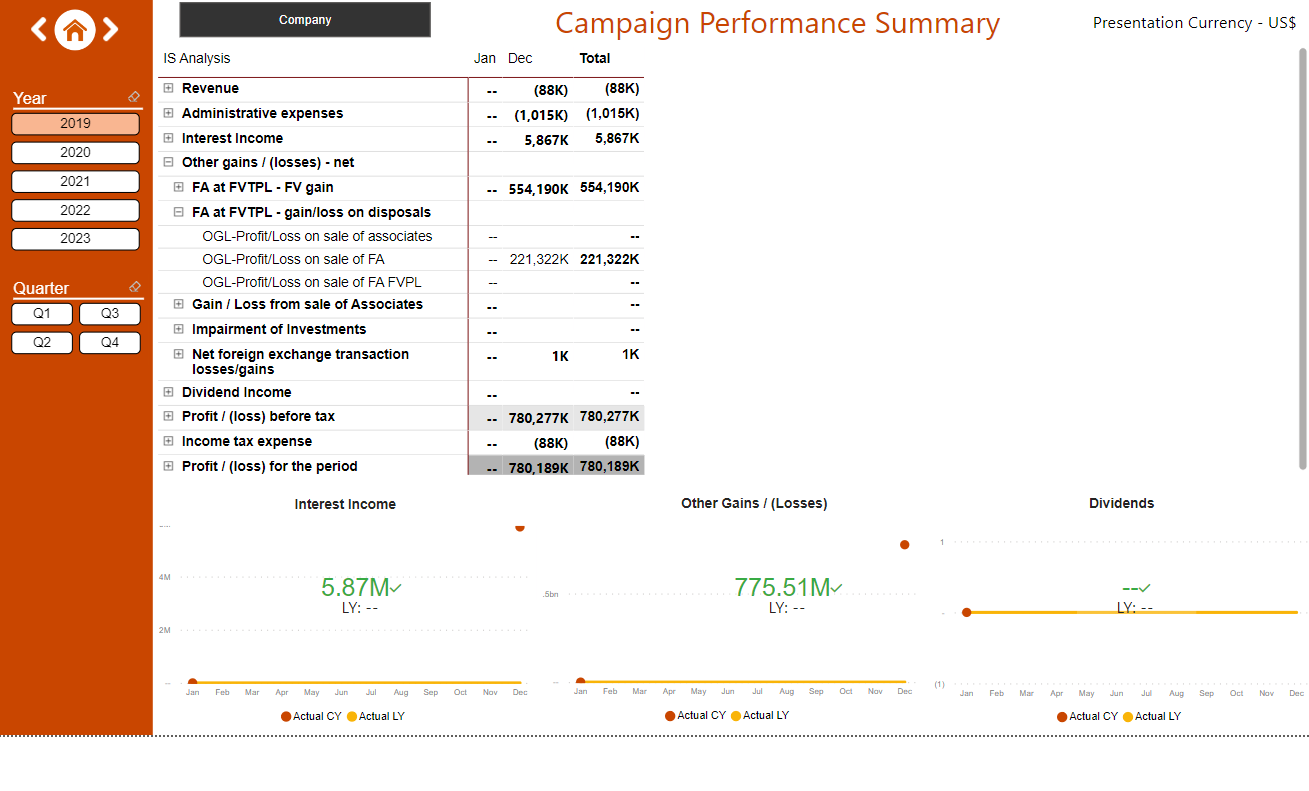Collapse Other gains / (losses) - net row
Image resolution: width=1309 pixels, height=791 pixels.
coord(169,162)
